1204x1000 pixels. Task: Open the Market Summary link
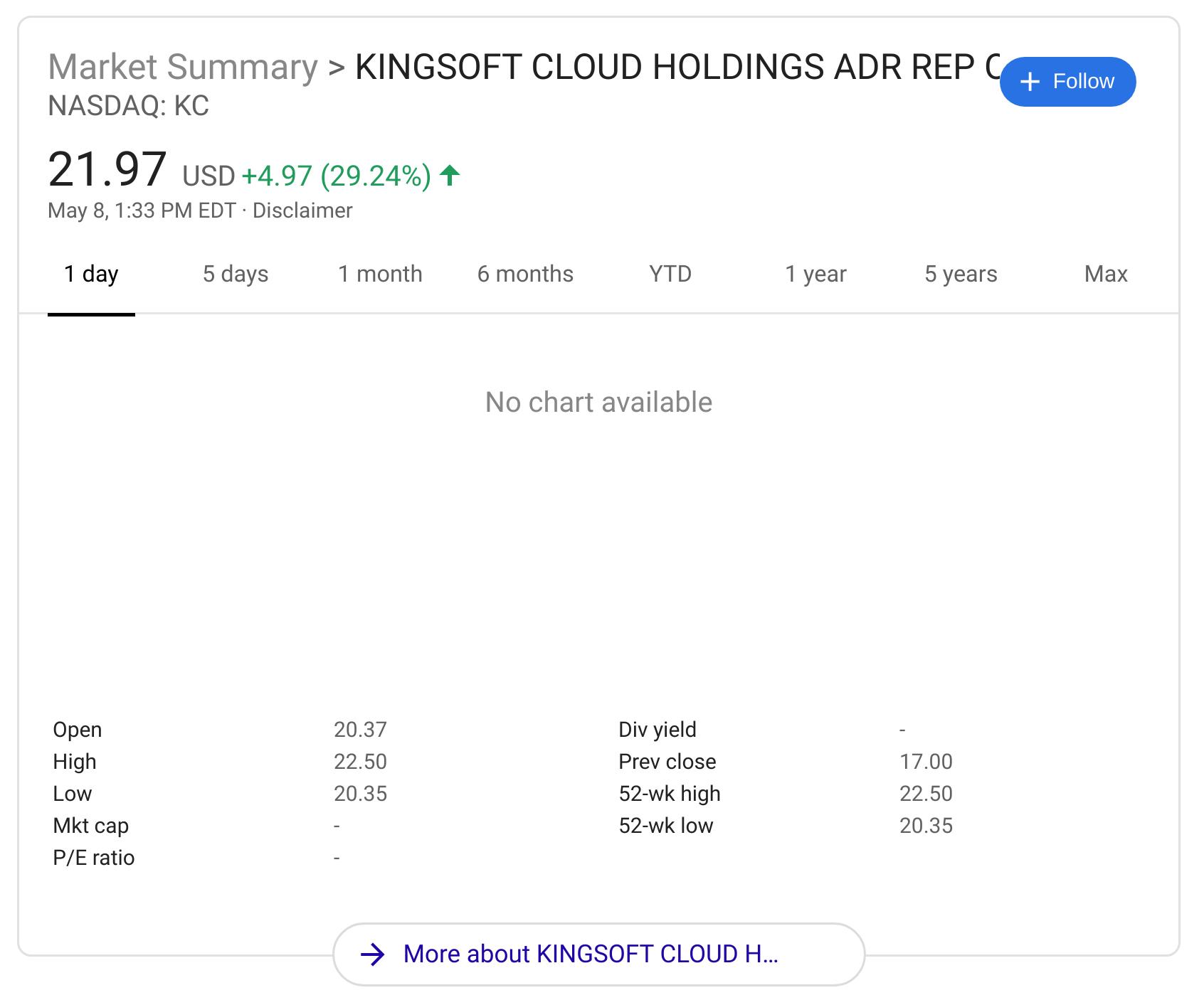point(183,68)
